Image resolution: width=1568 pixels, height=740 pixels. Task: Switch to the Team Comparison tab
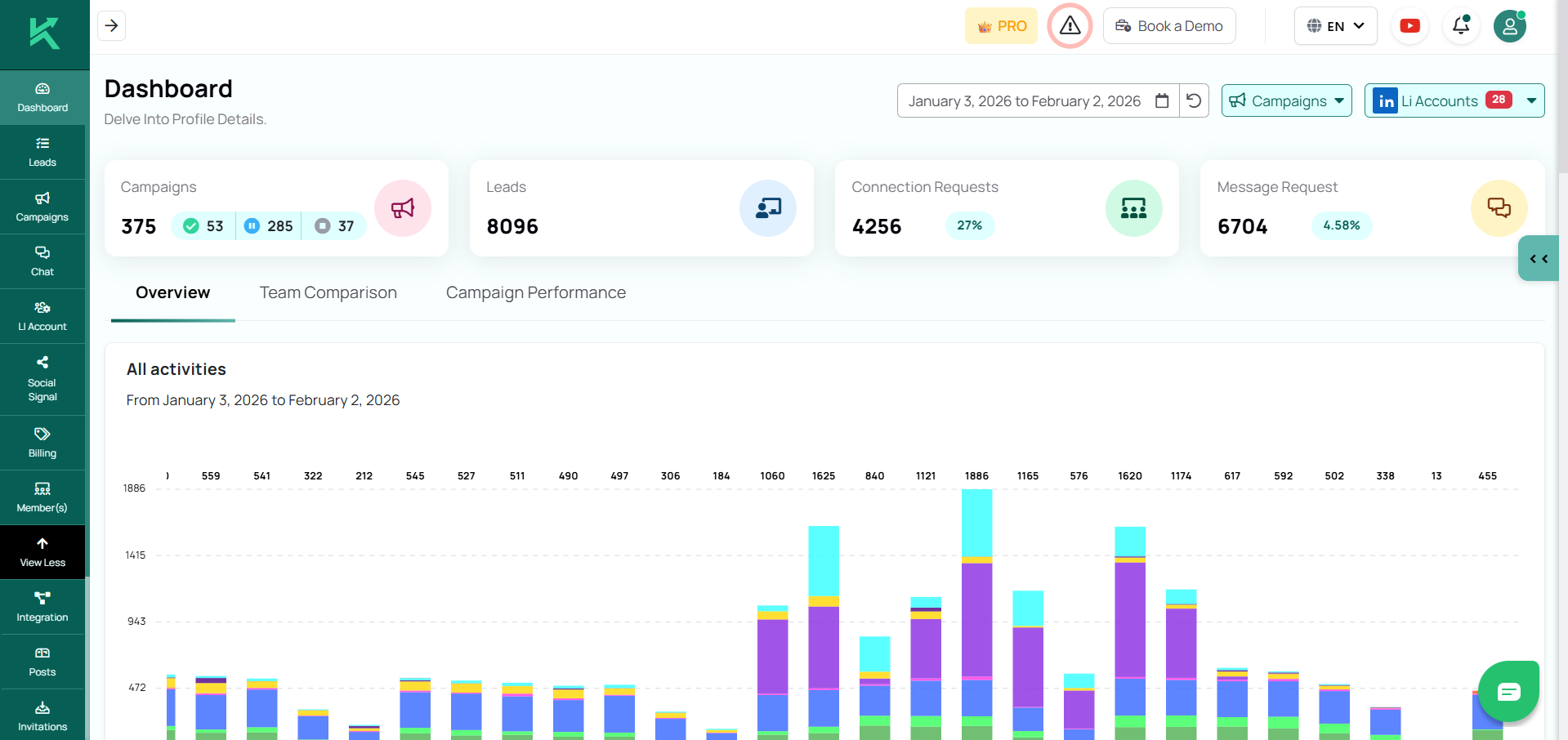(328, 292)
